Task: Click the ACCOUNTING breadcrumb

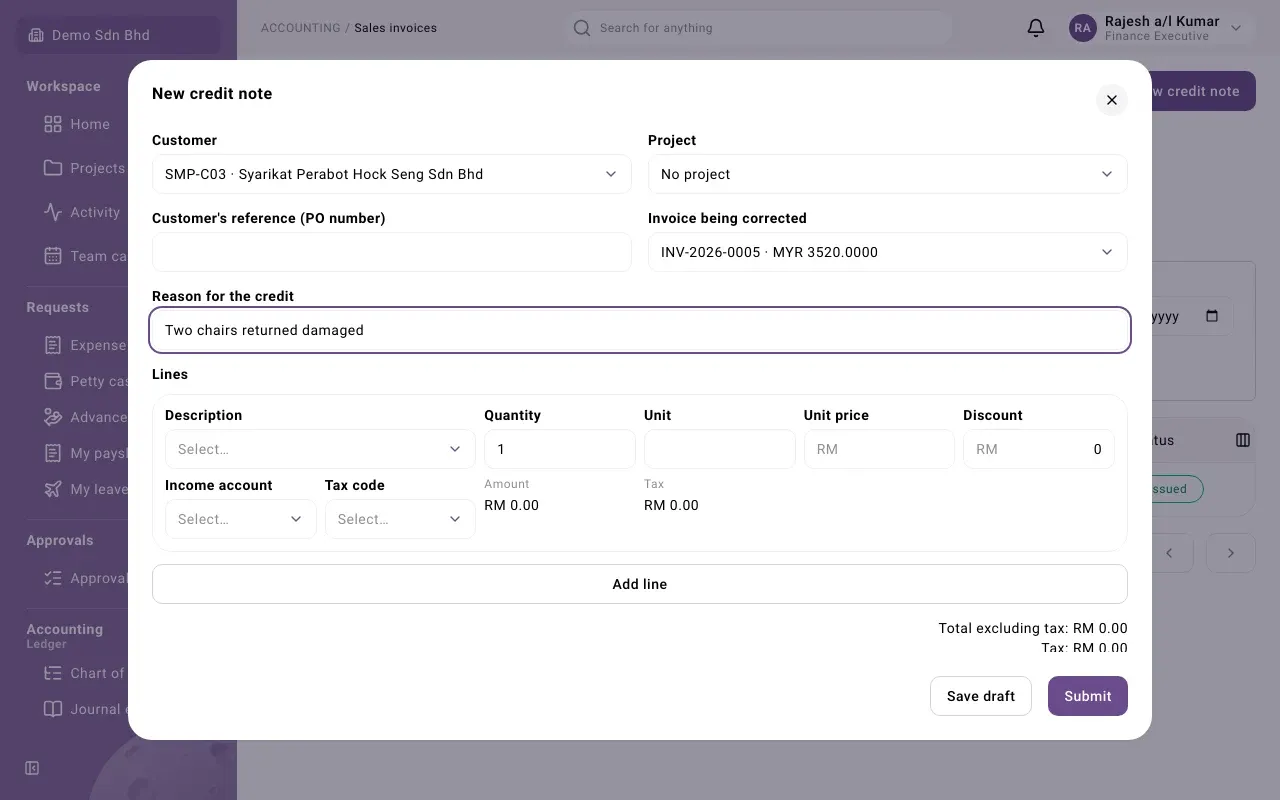Action: 301,28
